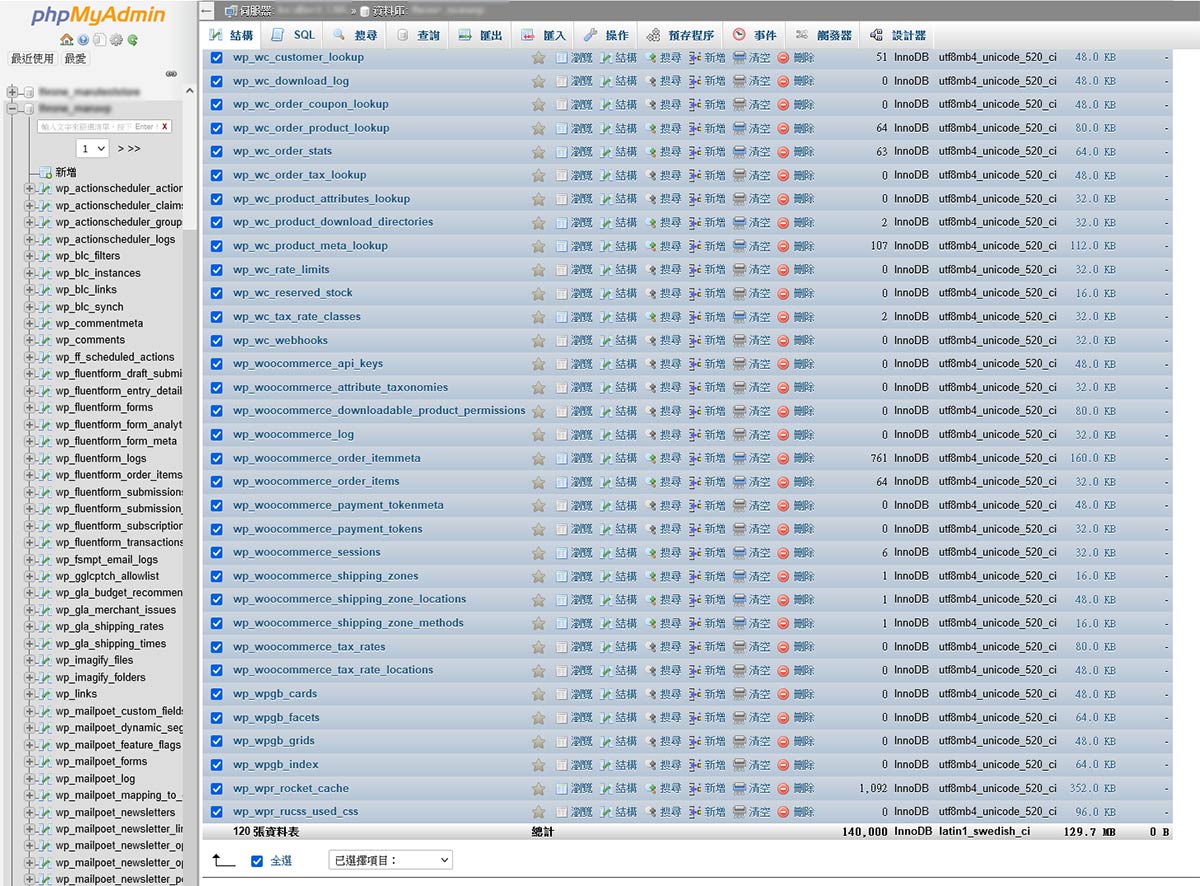Click the browse icon for wp_wc_webhooks

point(562,341)
